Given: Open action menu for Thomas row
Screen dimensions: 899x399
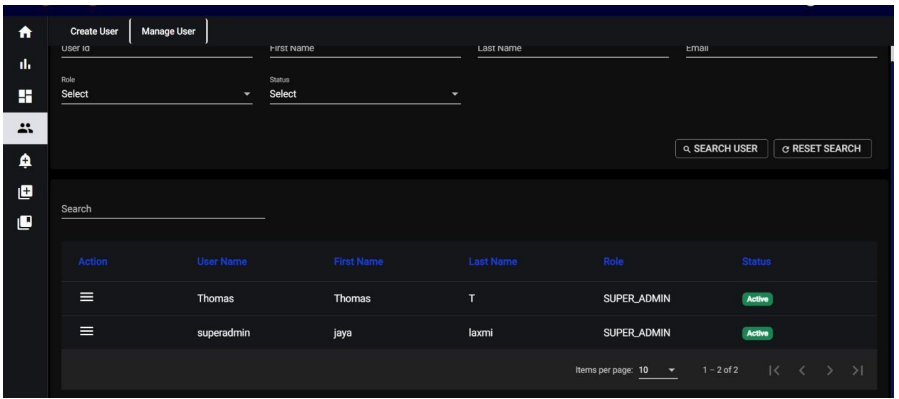Looking at the screenshot, I should (x=87, y=297).
